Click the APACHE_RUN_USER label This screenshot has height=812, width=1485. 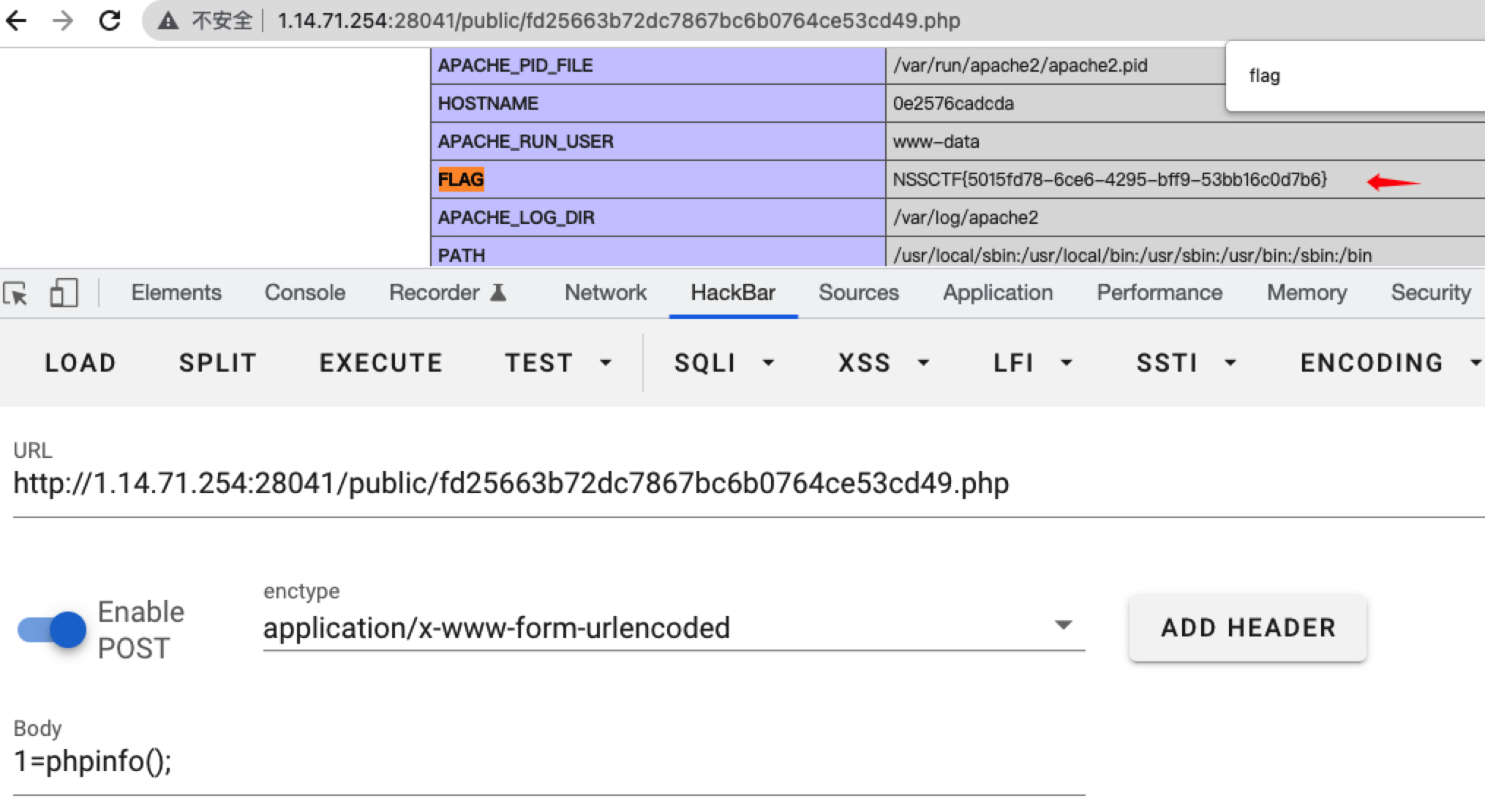tap(525, 142)
